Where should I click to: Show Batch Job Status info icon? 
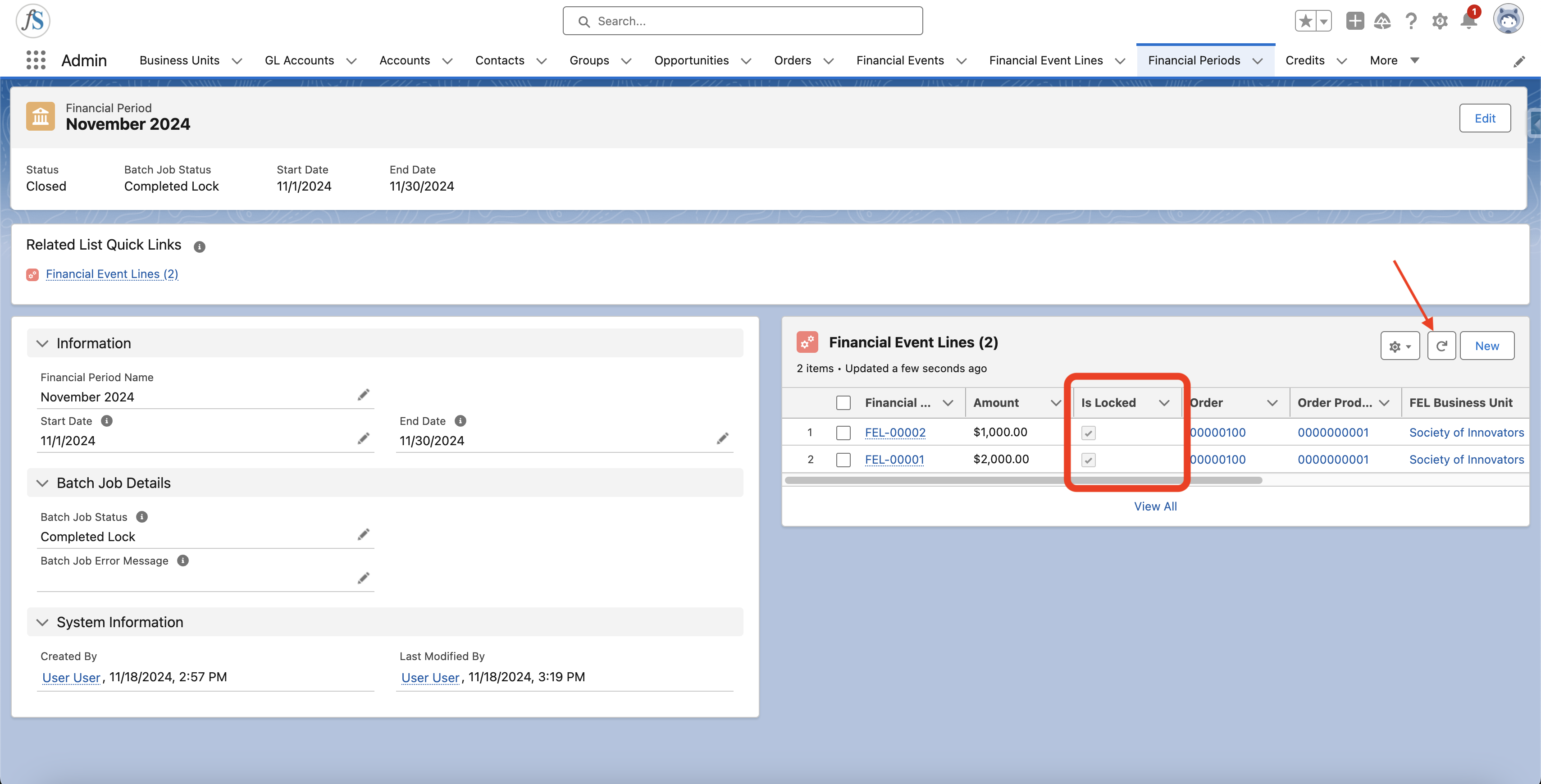(x=142, y=517)
